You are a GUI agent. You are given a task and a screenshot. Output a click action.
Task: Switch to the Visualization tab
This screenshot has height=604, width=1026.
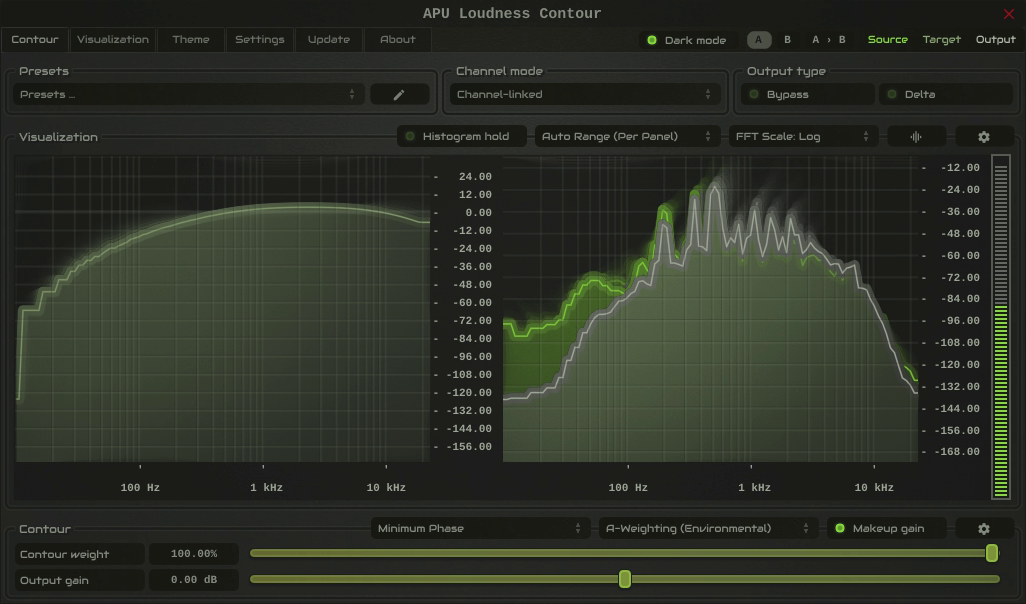[113, 40]
